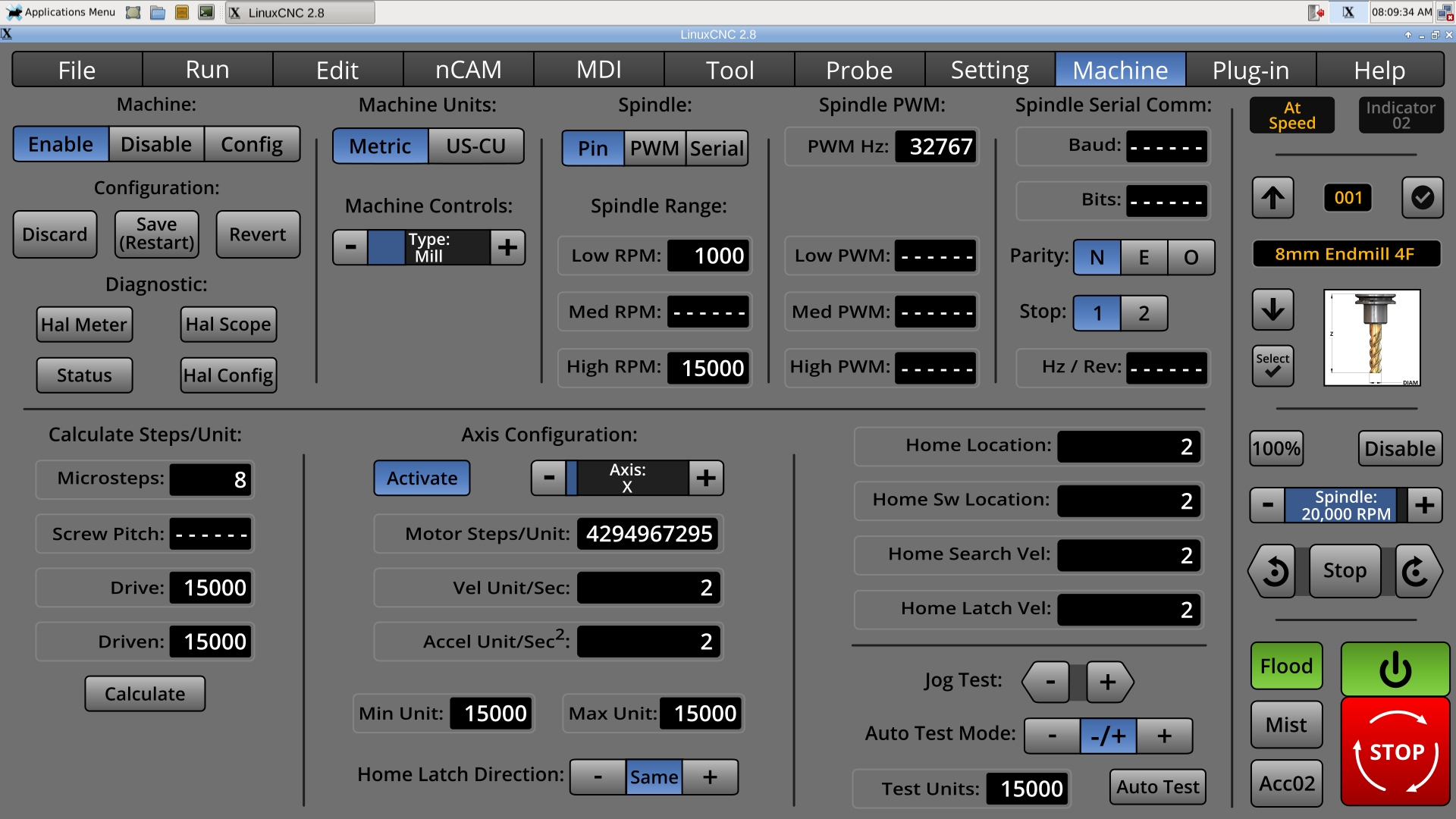Image resolution: width=1456 pixels, height=819 pixels.
Task: Set spindle mode to Serial
Action: [x=717, y=148]
